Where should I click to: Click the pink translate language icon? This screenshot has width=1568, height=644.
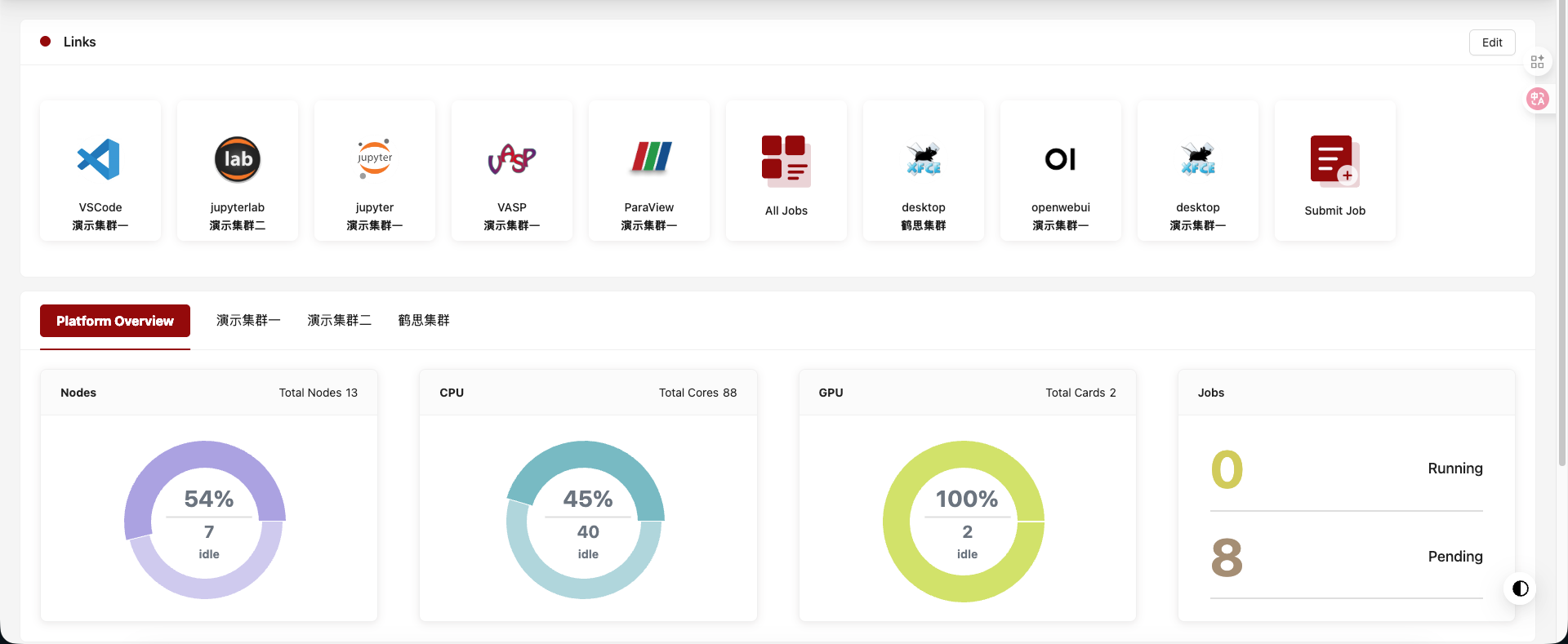(x=1538, y=99)
